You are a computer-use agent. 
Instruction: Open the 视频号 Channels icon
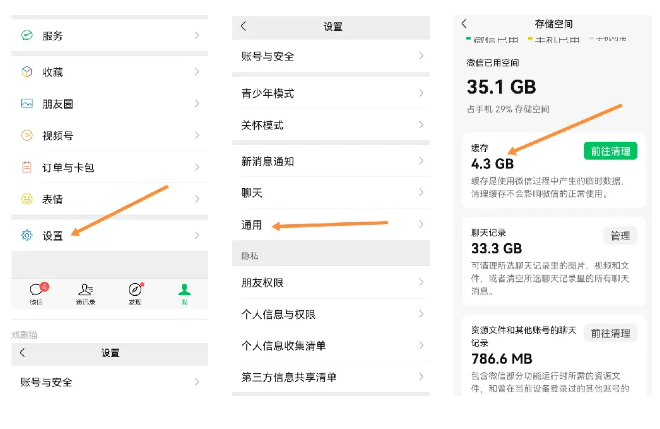(27, 136)
